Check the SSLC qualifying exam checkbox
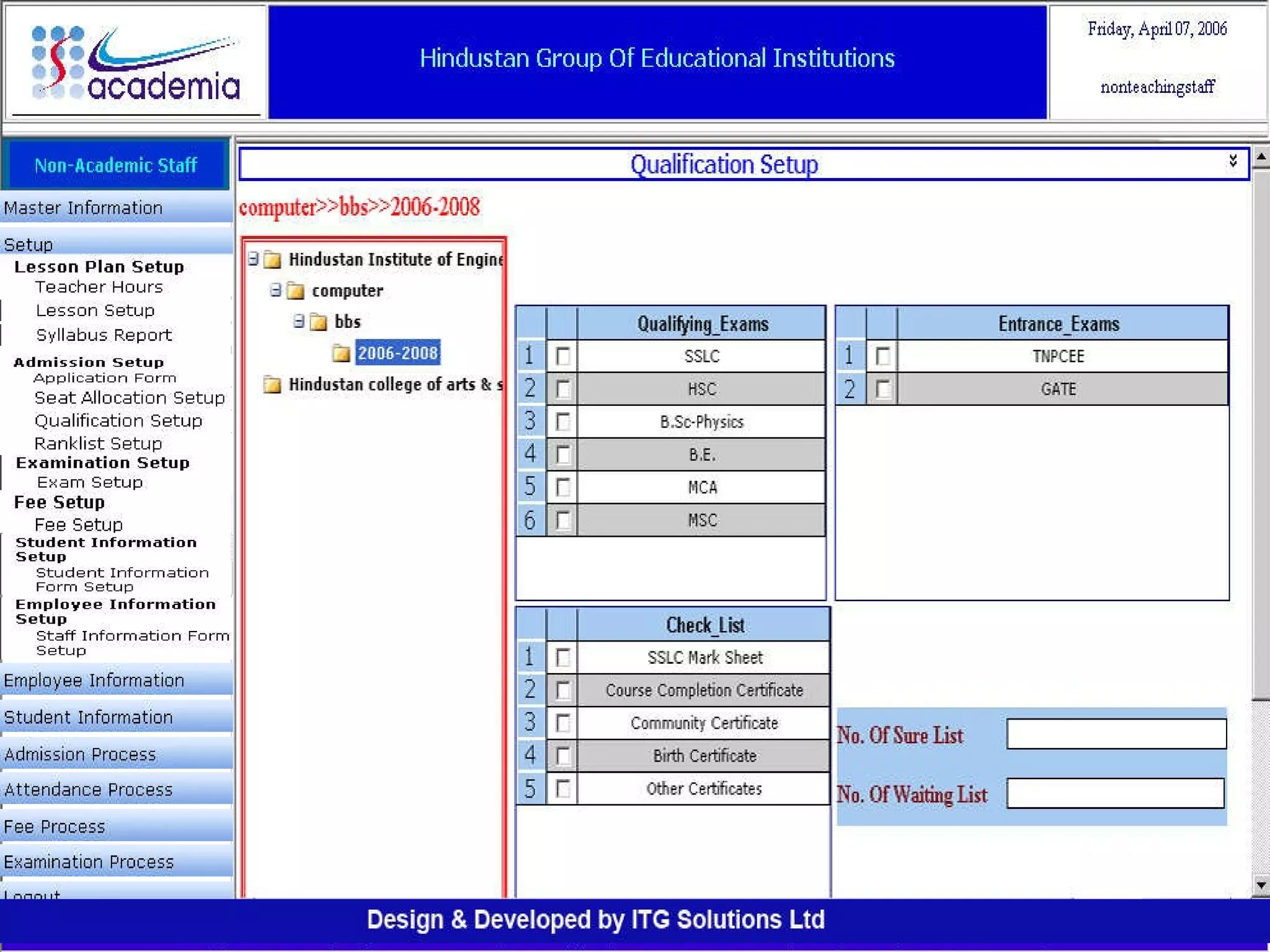The height and width of the screenshot is (952, 1270). tap(562, 356)
